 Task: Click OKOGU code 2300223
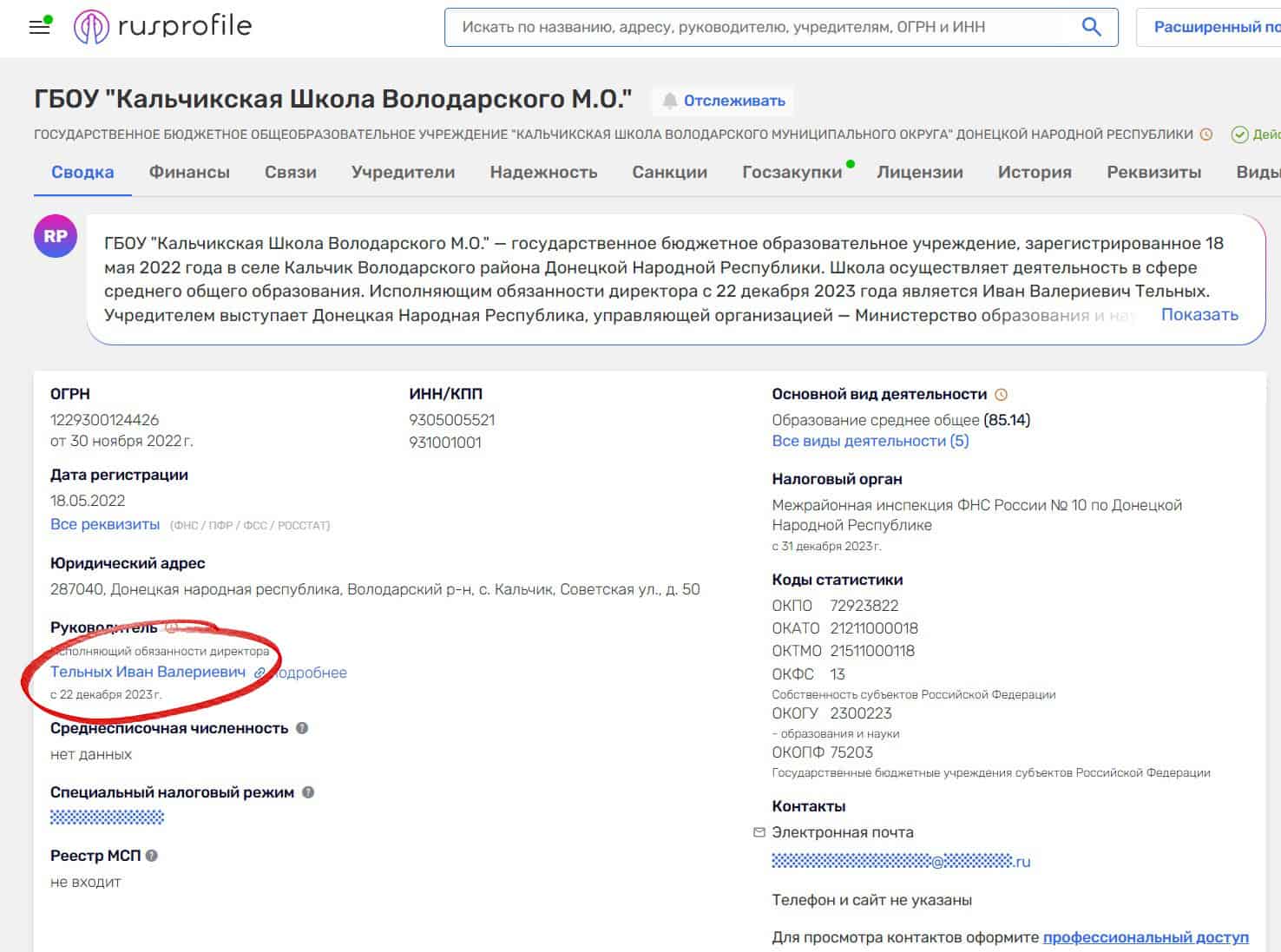[x=861, y=713]
